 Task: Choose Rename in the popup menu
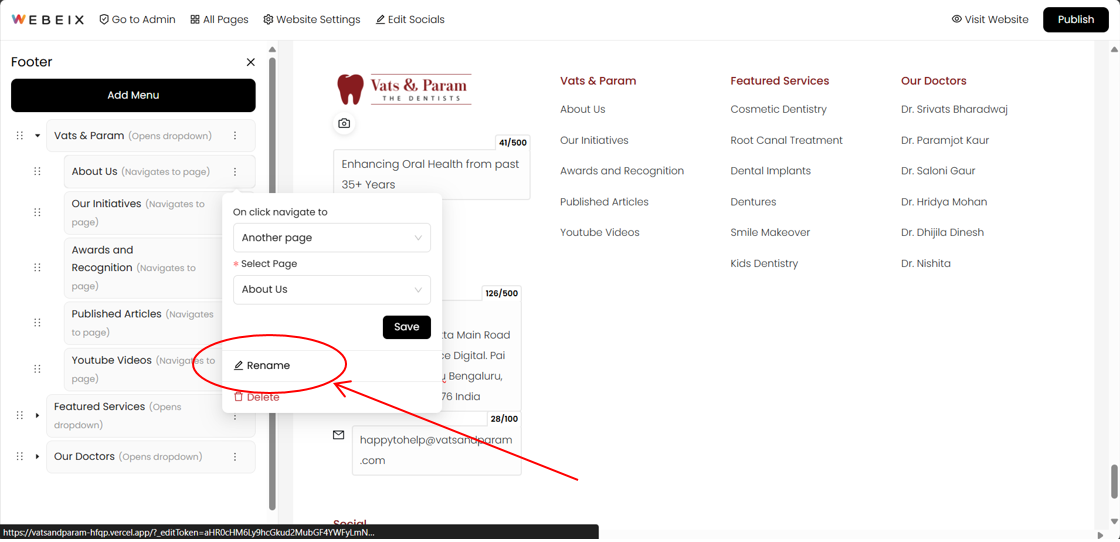pyautogui.click(x=261, y=366)
